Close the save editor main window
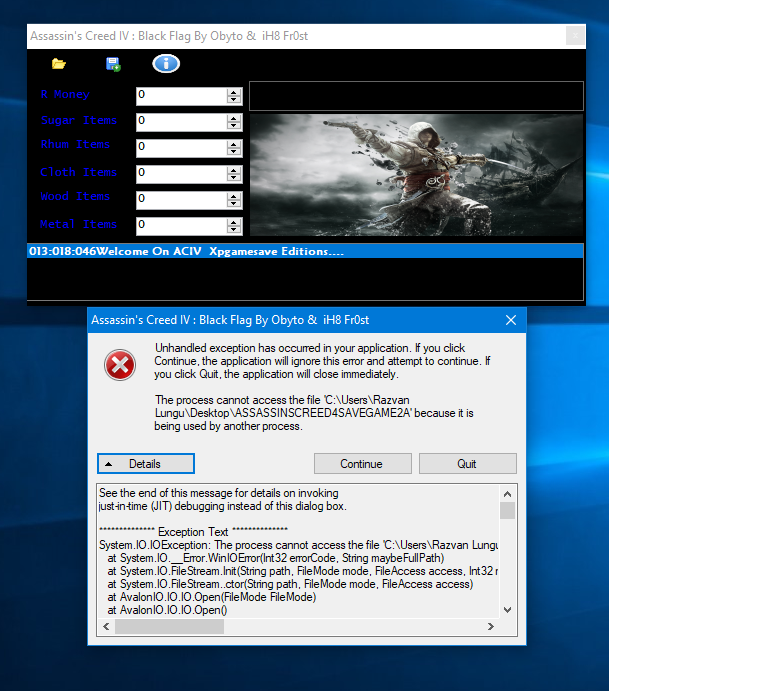 click(x=575, y=36)
